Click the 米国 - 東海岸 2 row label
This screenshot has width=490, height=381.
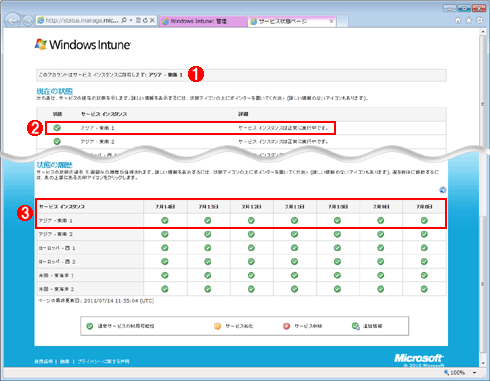(x=56, y=289)
